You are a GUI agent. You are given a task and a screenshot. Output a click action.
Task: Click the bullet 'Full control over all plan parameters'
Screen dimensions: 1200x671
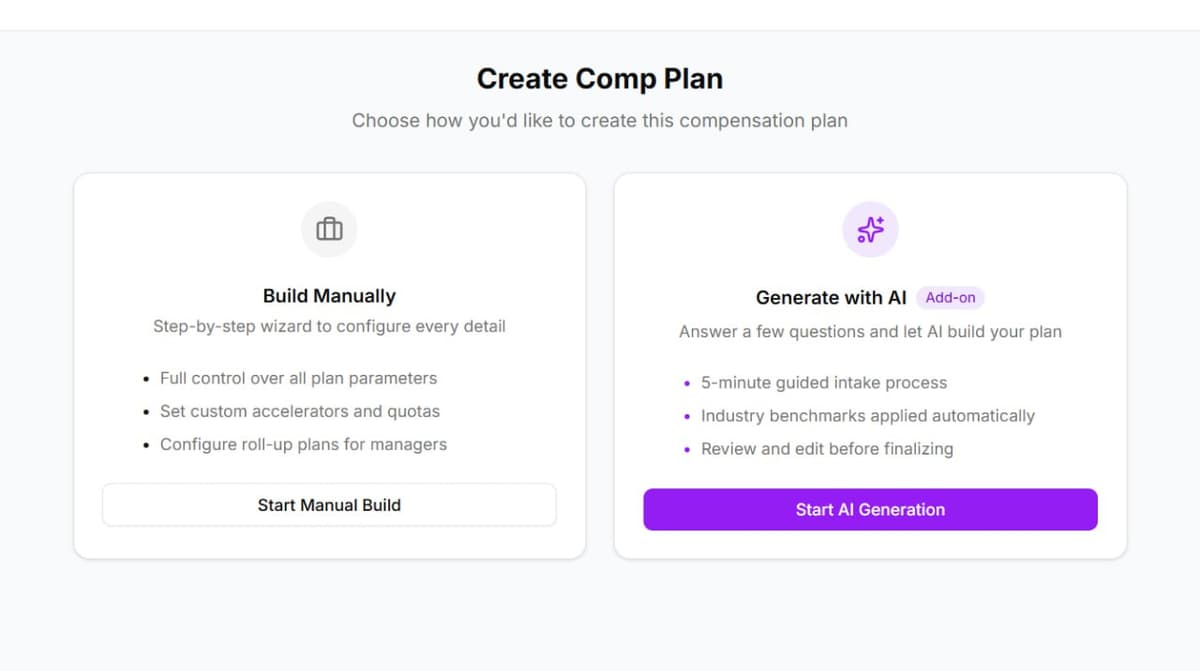click(x=298, y=378)
